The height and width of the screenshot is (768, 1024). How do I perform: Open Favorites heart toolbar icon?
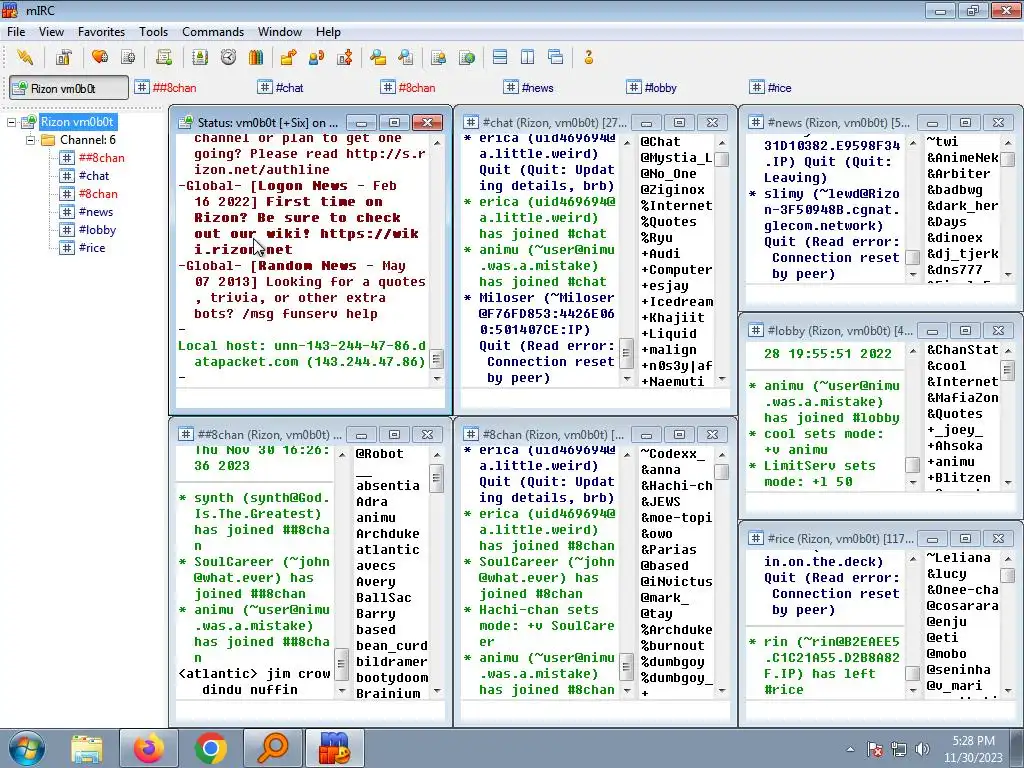(99, 57)
